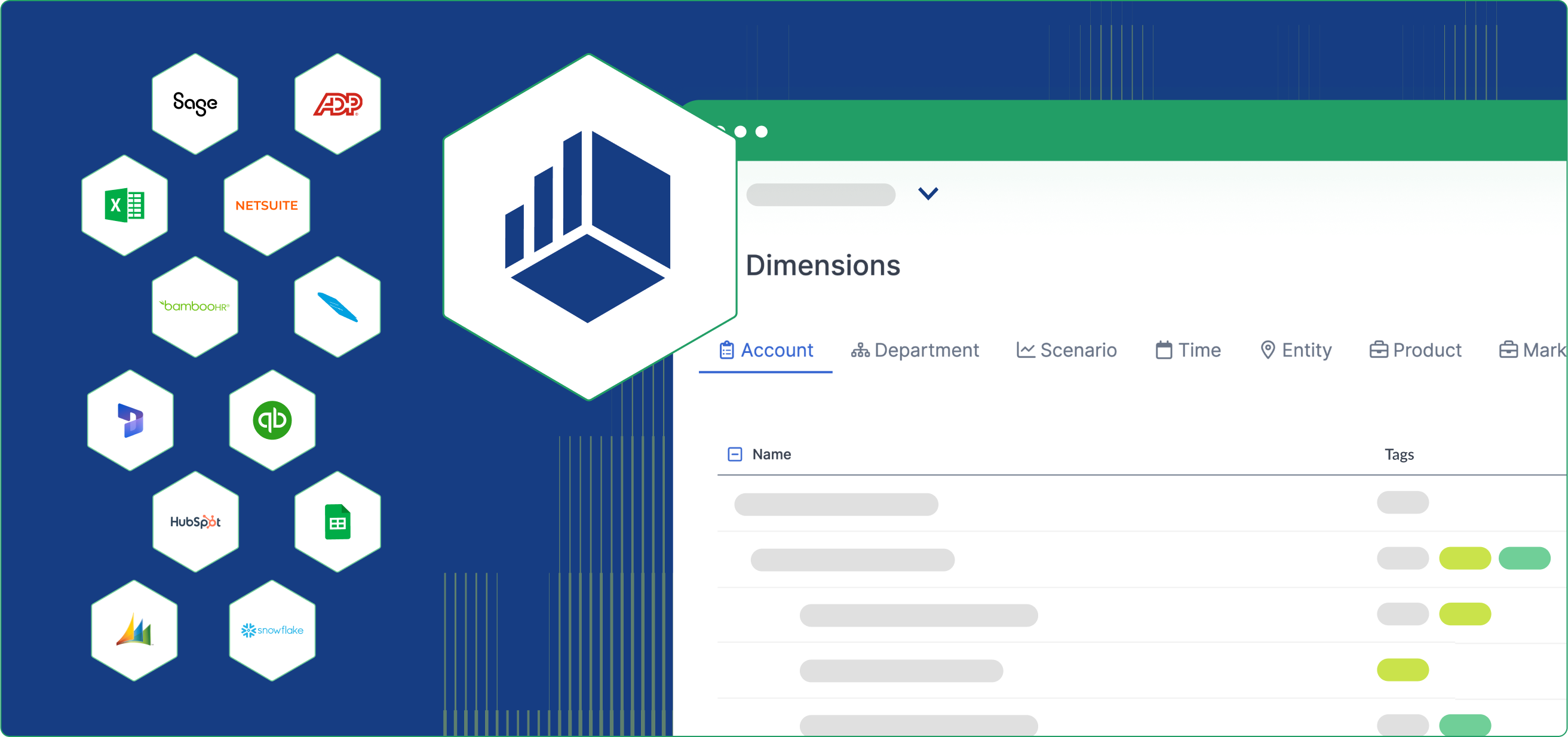1568x737 pixels.
Task: Open the partially visible Mark tab
Action: (x=1533, y=350)
